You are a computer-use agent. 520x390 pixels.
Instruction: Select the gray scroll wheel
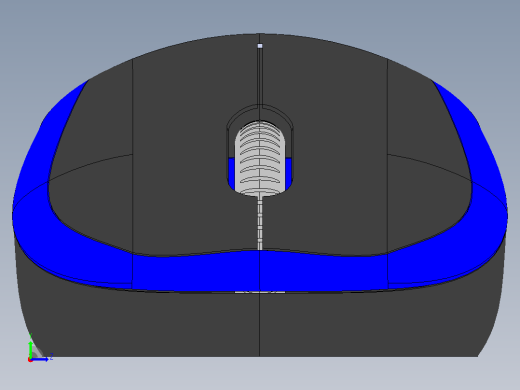(260, 158)
